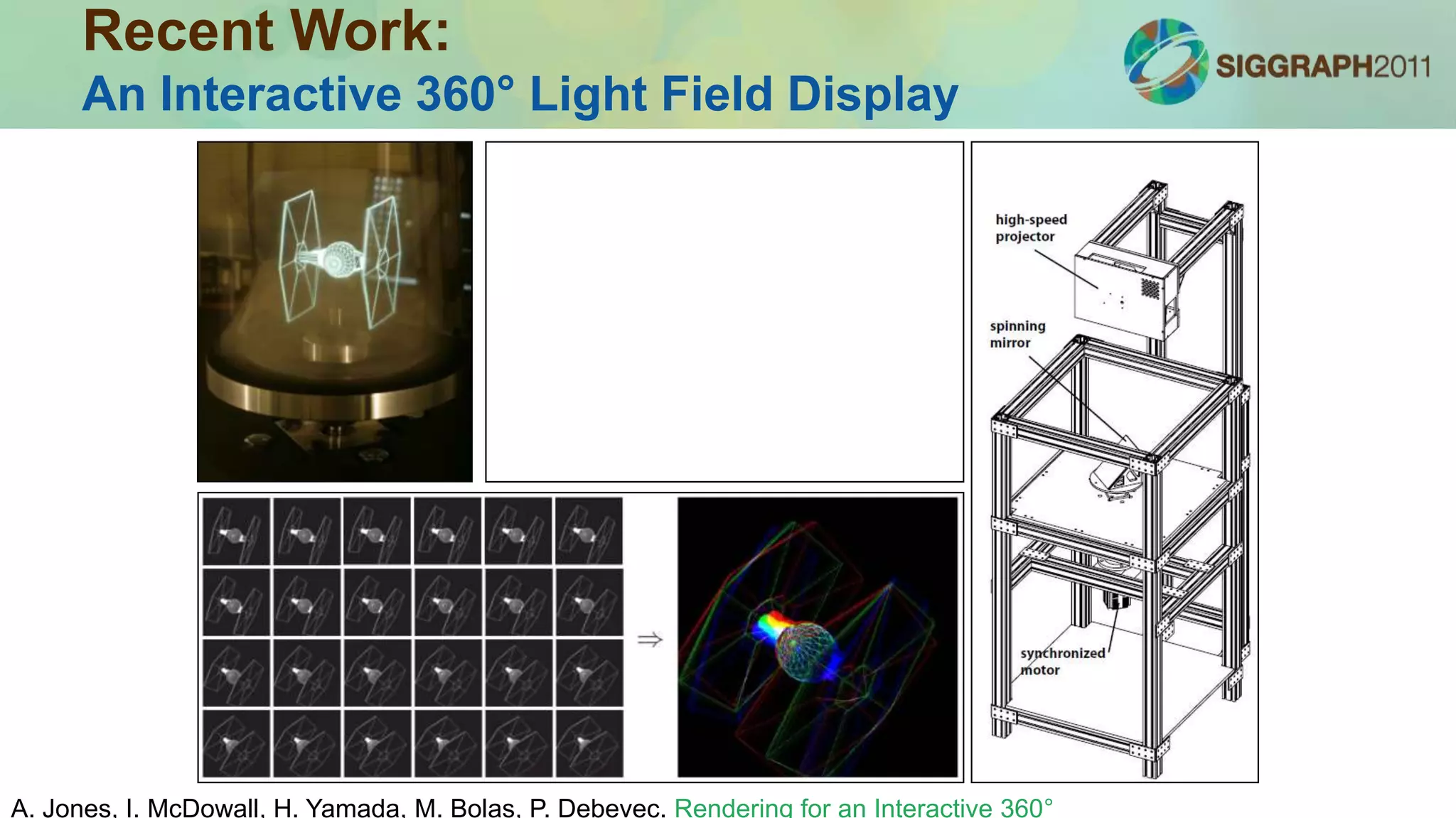1456x818 pixels.
Task: Click the TIE fighter hologram photo
Action: pyautogui.click(x=335, y=311)
